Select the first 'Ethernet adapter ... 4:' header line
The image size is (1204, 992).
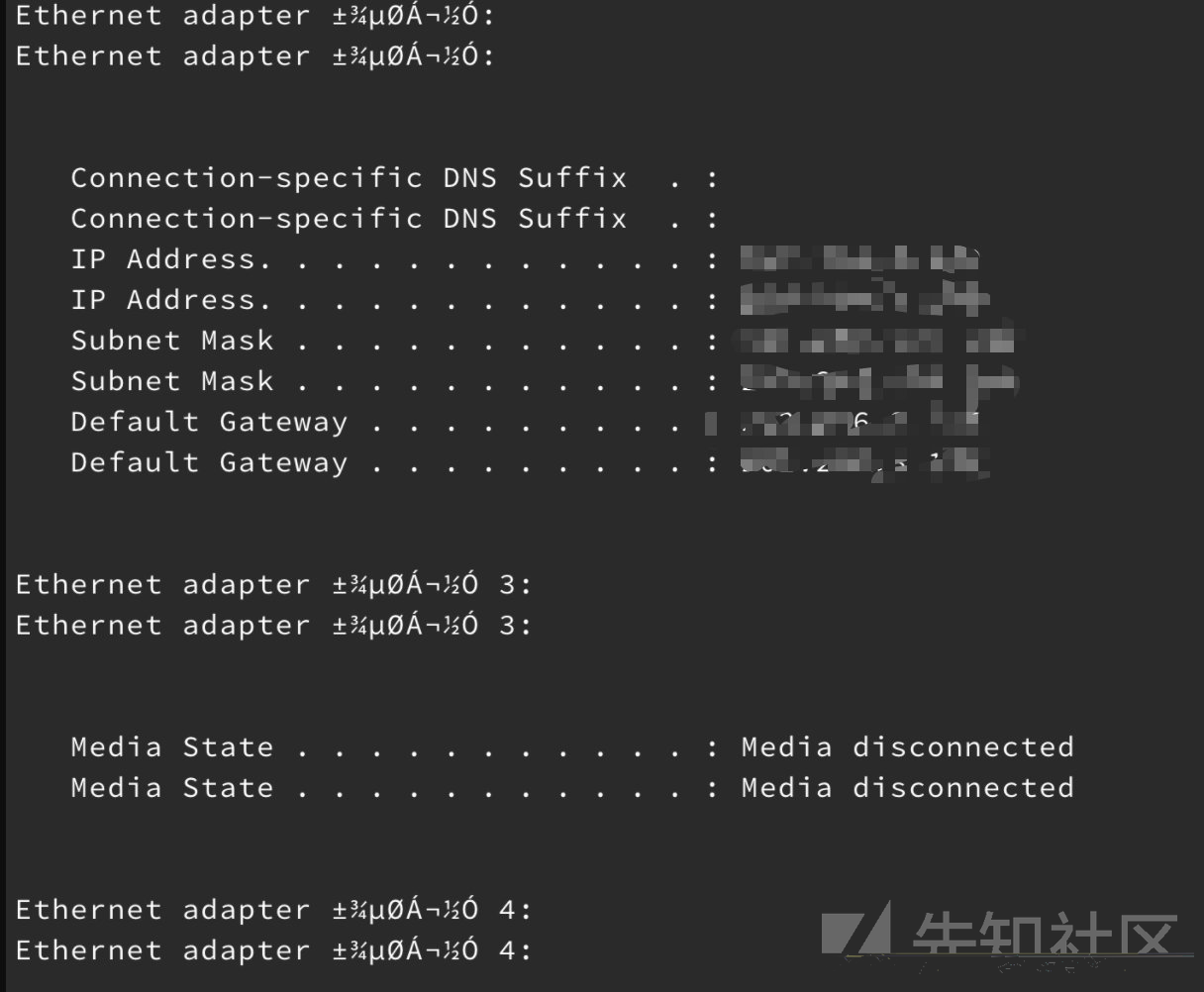tap(273, 909)
